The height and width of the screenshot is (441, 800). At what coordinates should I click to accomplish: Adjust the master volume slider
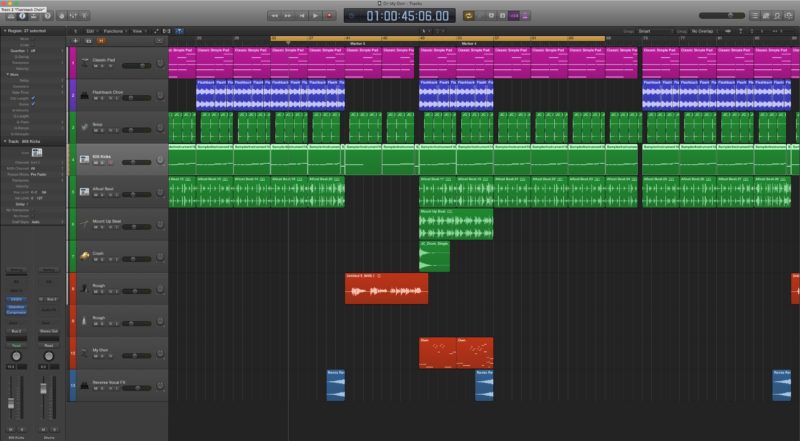pos(721,16)
